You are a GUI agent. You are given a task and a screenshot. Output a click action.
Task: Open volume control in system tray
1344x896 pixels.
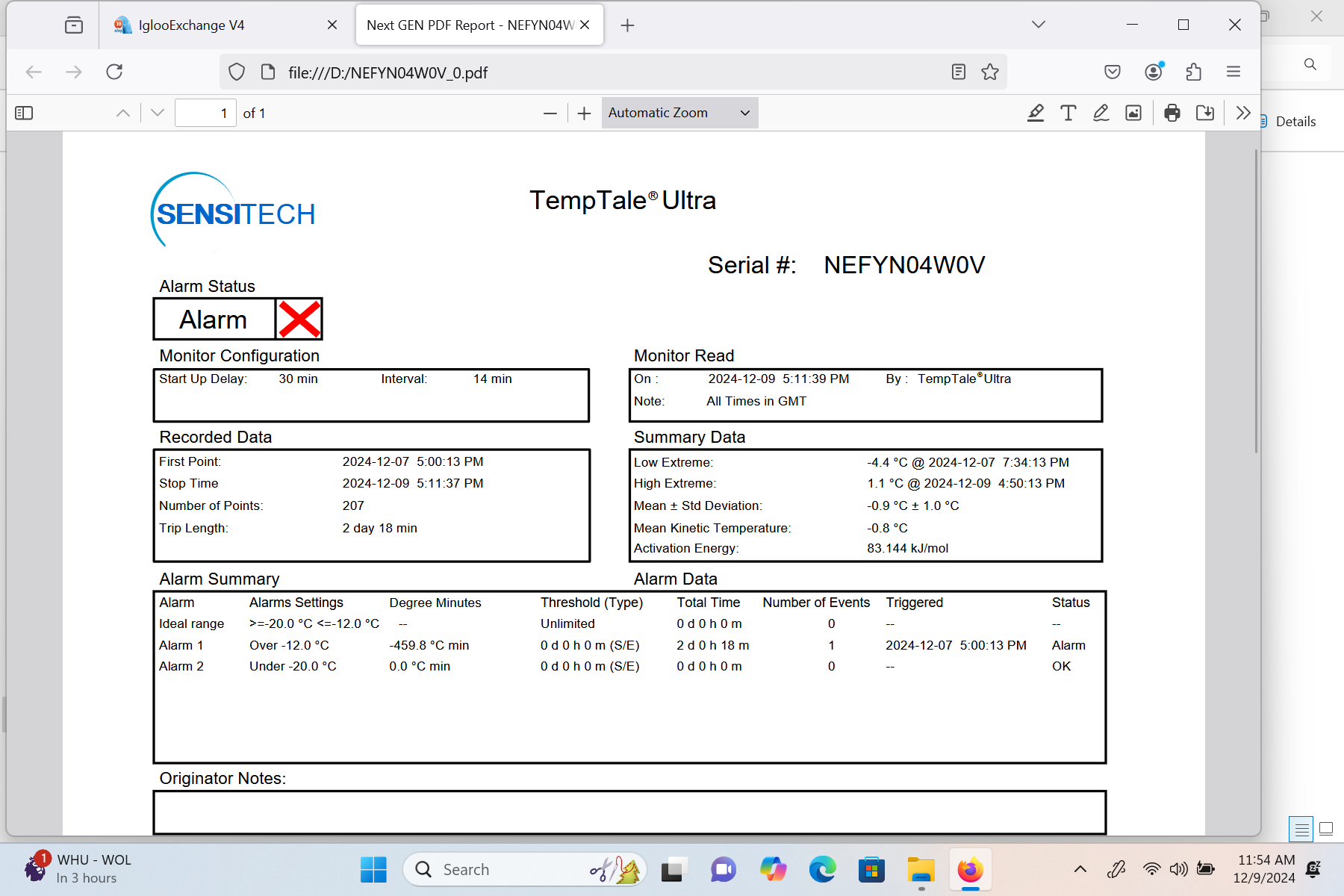pyautogui.click(x=1178, y=869)
